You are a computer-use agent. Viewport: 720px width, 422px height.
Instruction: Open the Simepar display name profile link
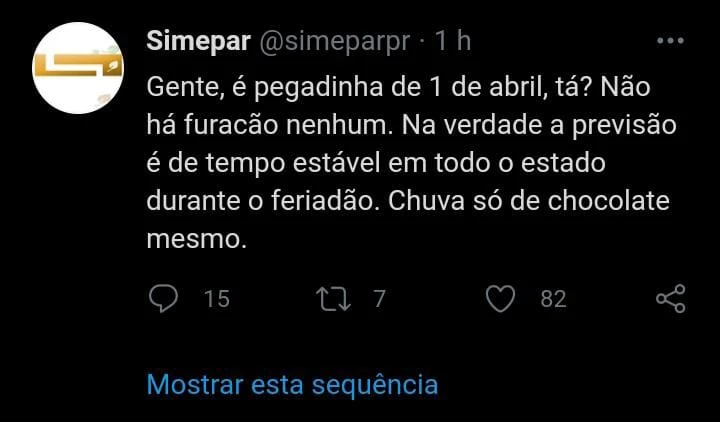(199, 42)
